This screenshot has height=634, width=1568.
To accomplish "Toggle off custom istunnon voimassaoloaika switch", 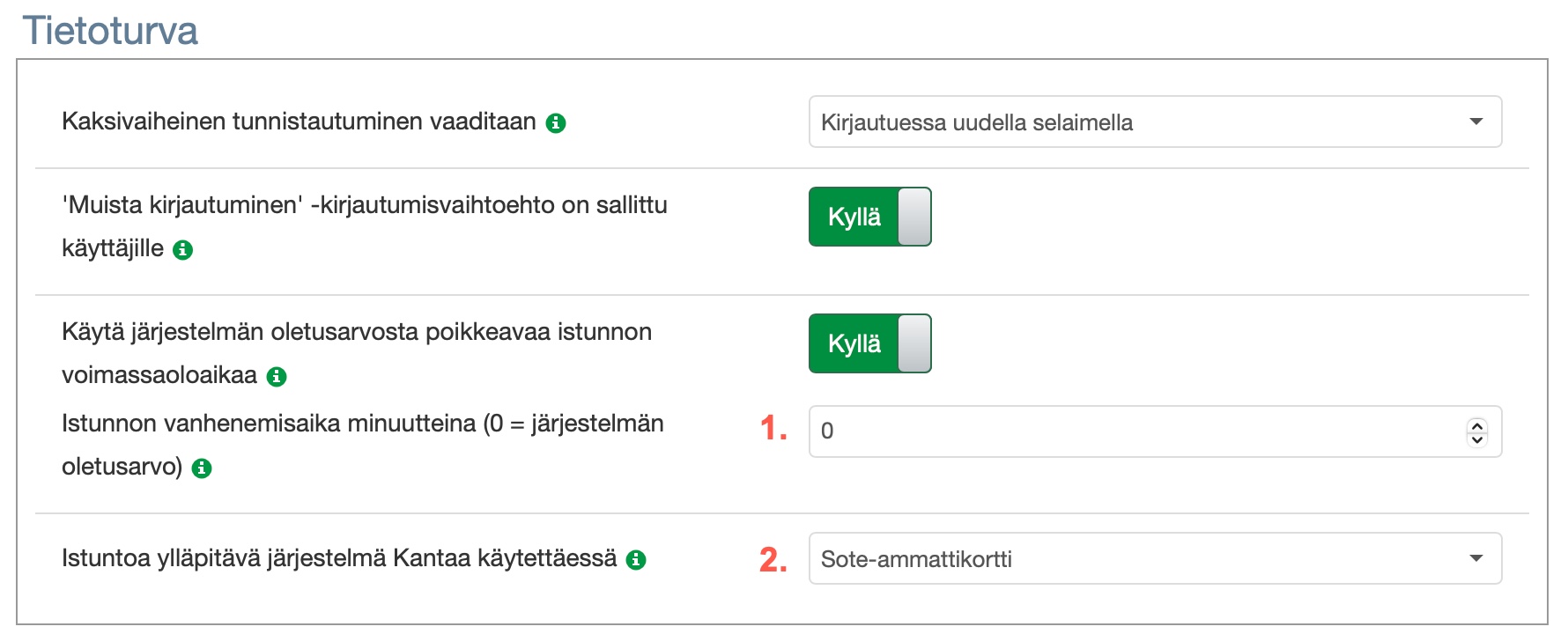I will click(x=869, y=343).
